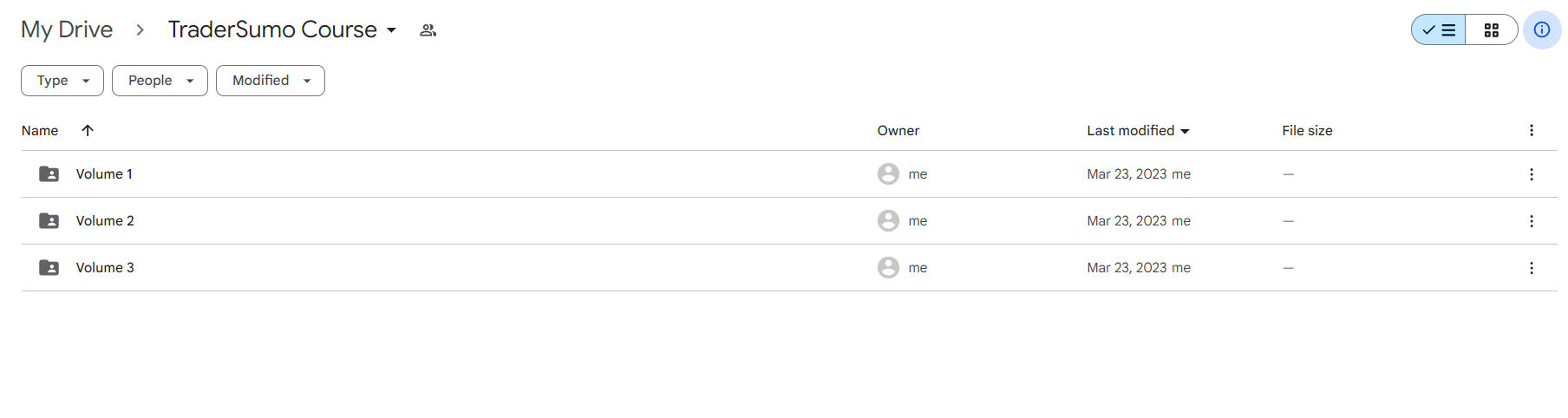Image resolution: width=1568 pixels, height=418 pixels.
Task: Switch to grid layout view
Action: coord(1491,29)
